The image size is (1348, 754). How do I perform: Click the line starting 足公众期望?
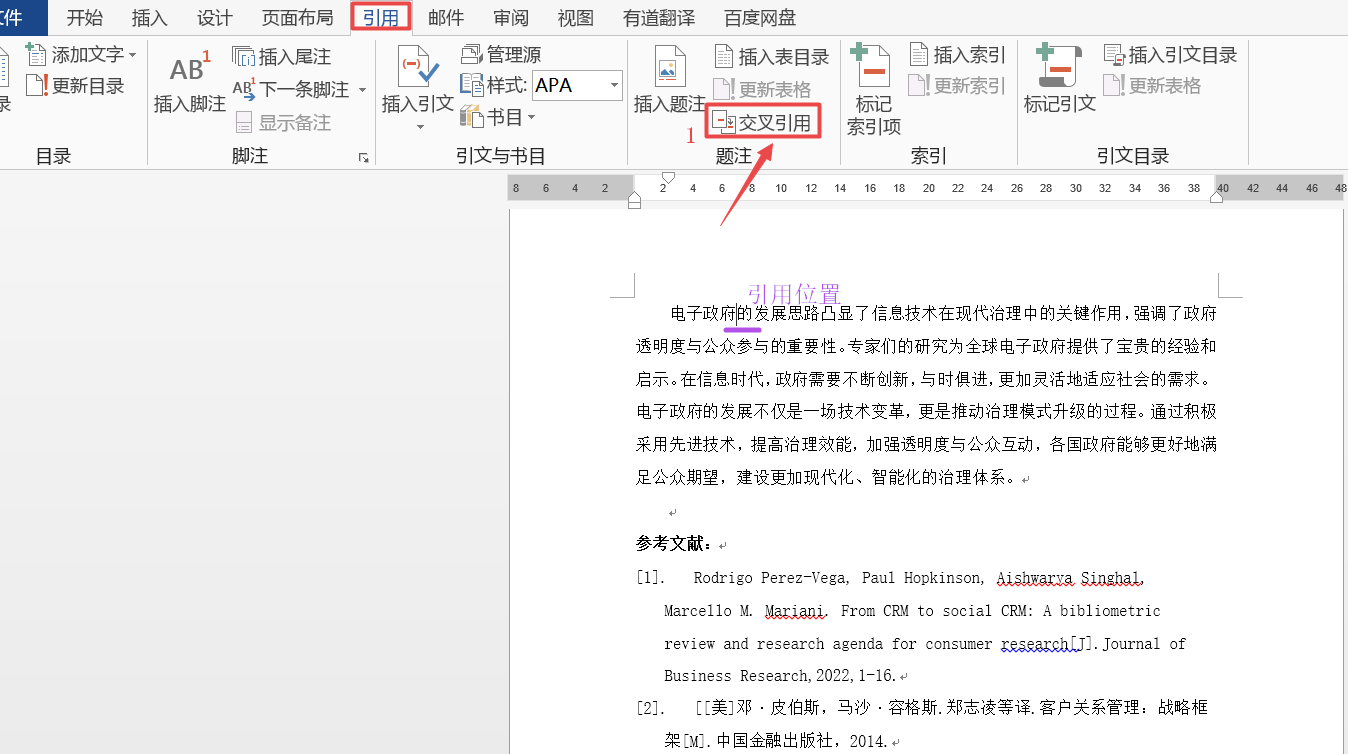tap(826, 478)
